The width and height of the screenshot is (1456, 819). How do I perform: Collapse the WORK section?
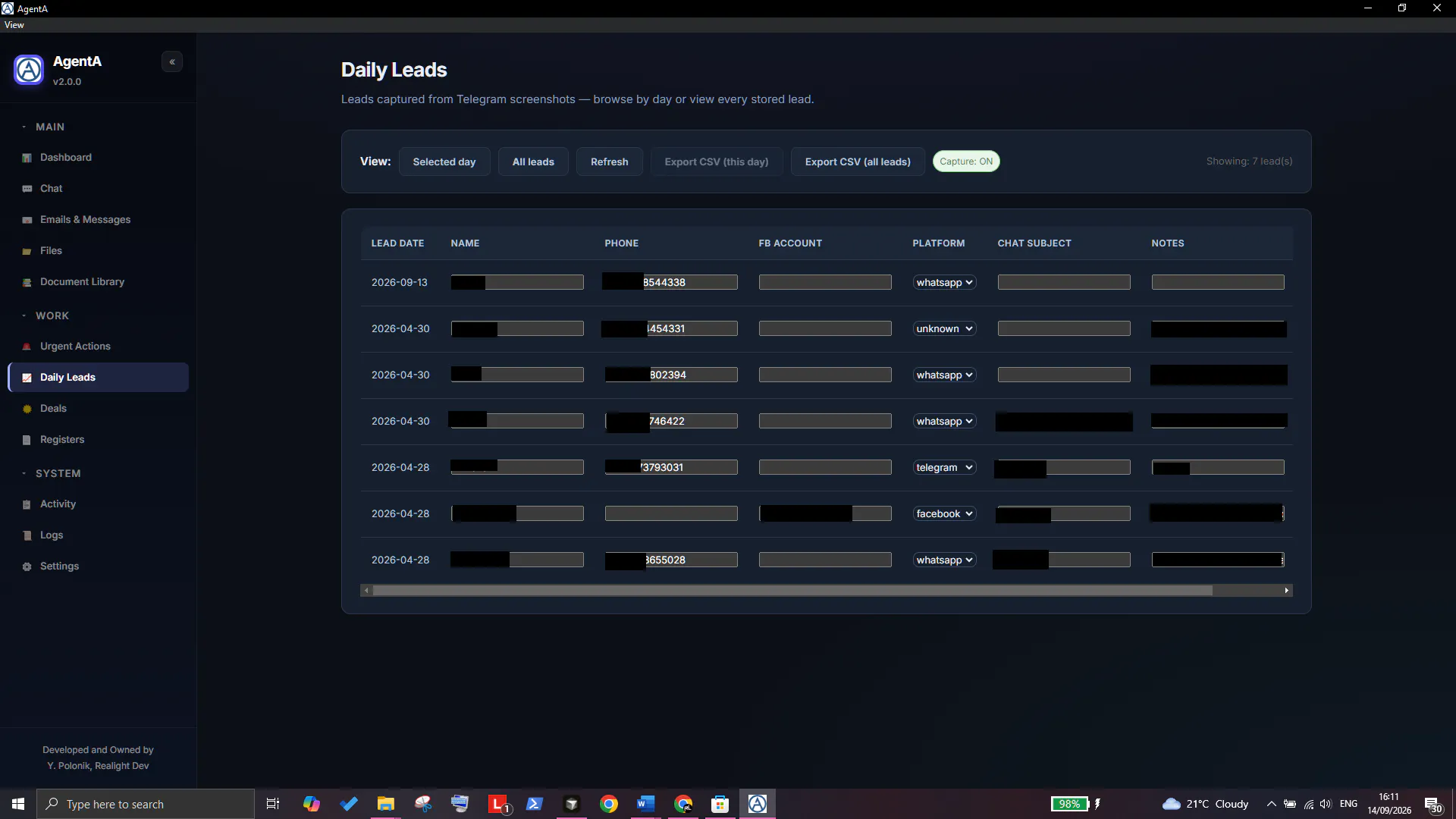pyautogui.click(x=45, y=315)
